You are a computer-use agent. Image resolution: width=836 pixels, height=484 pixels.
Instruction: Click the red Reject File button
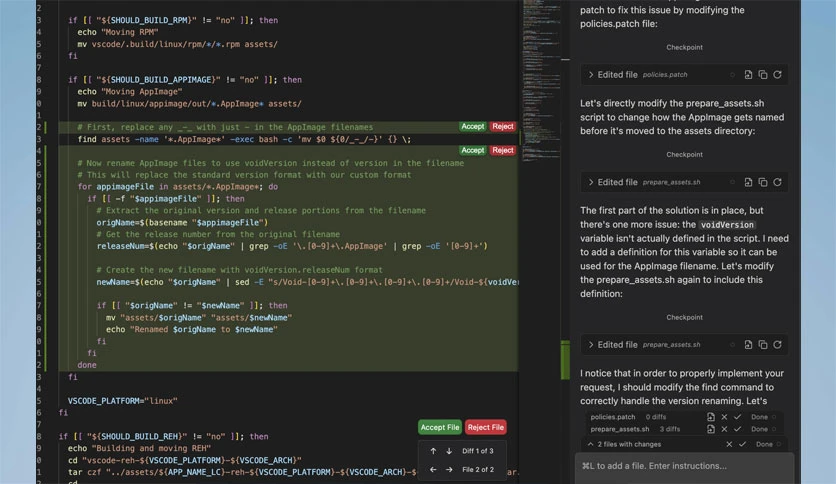pos(486,427)
